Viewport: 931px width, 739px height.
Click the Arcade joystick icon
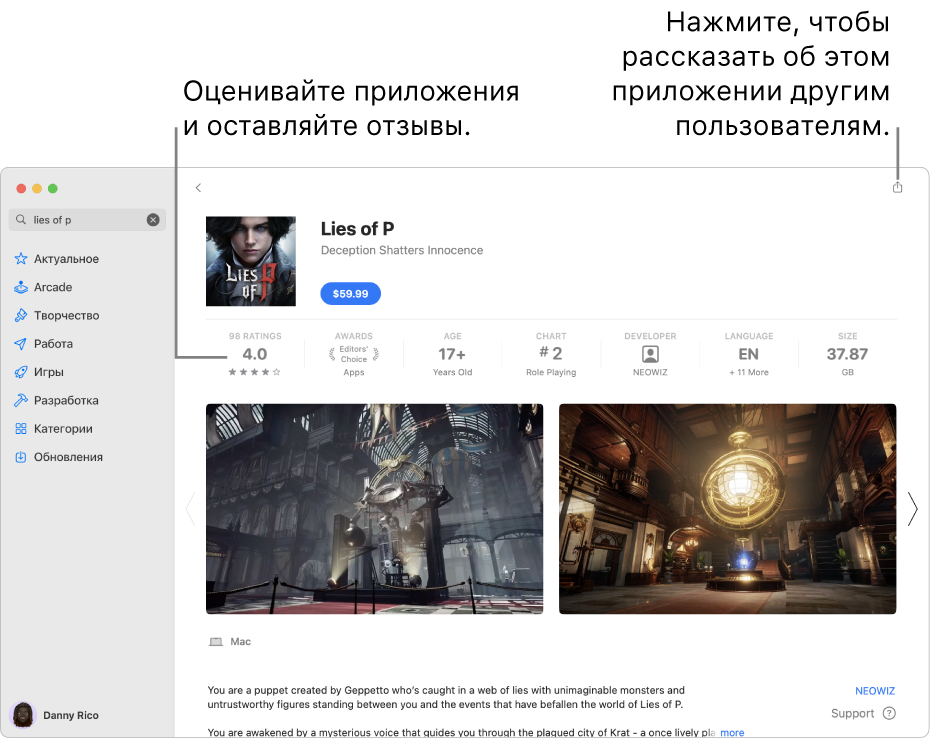(21, 287)
